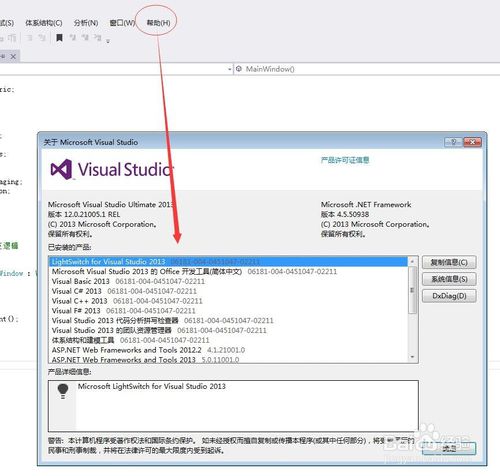Select Visual Studio 2013 的团队资源管理器 row

228,330
